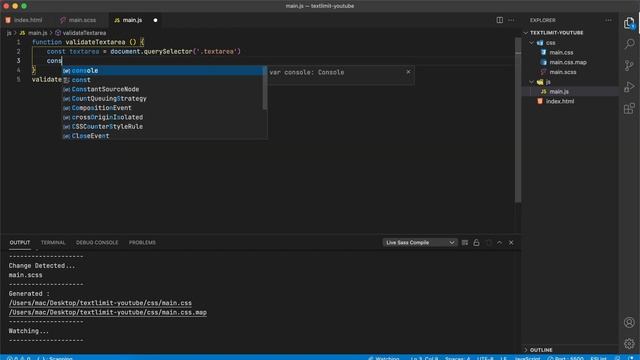
Task: Open the Source Control view icon
Action: pyautogui.click(x=629, y=65)
